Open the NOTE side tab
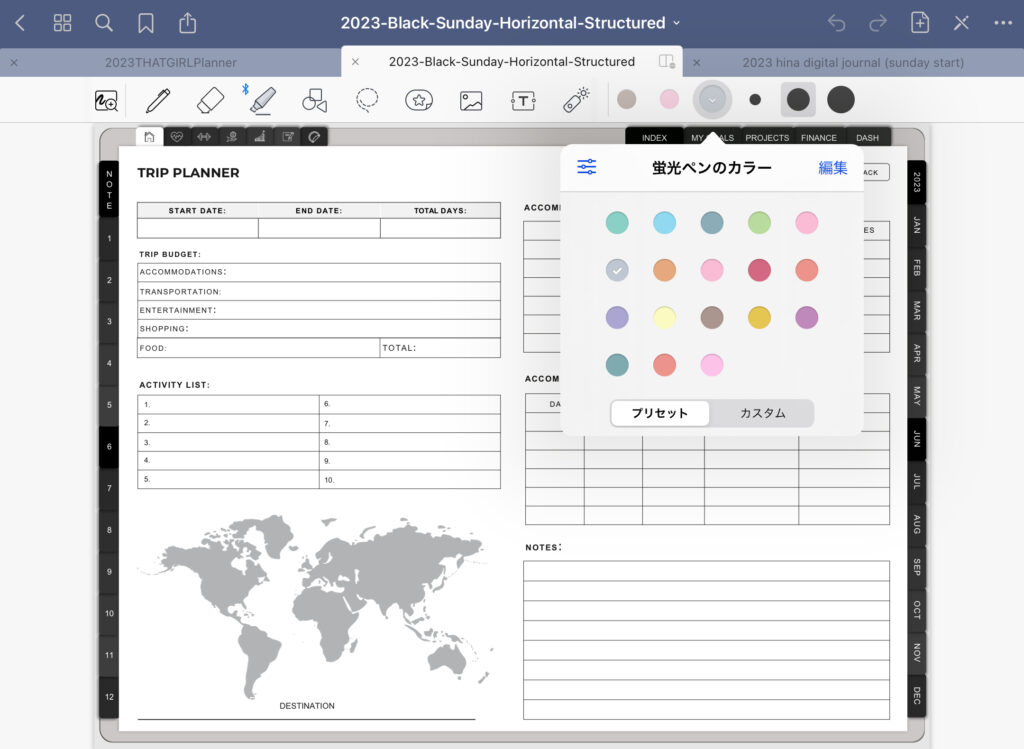 coord(109,189)
